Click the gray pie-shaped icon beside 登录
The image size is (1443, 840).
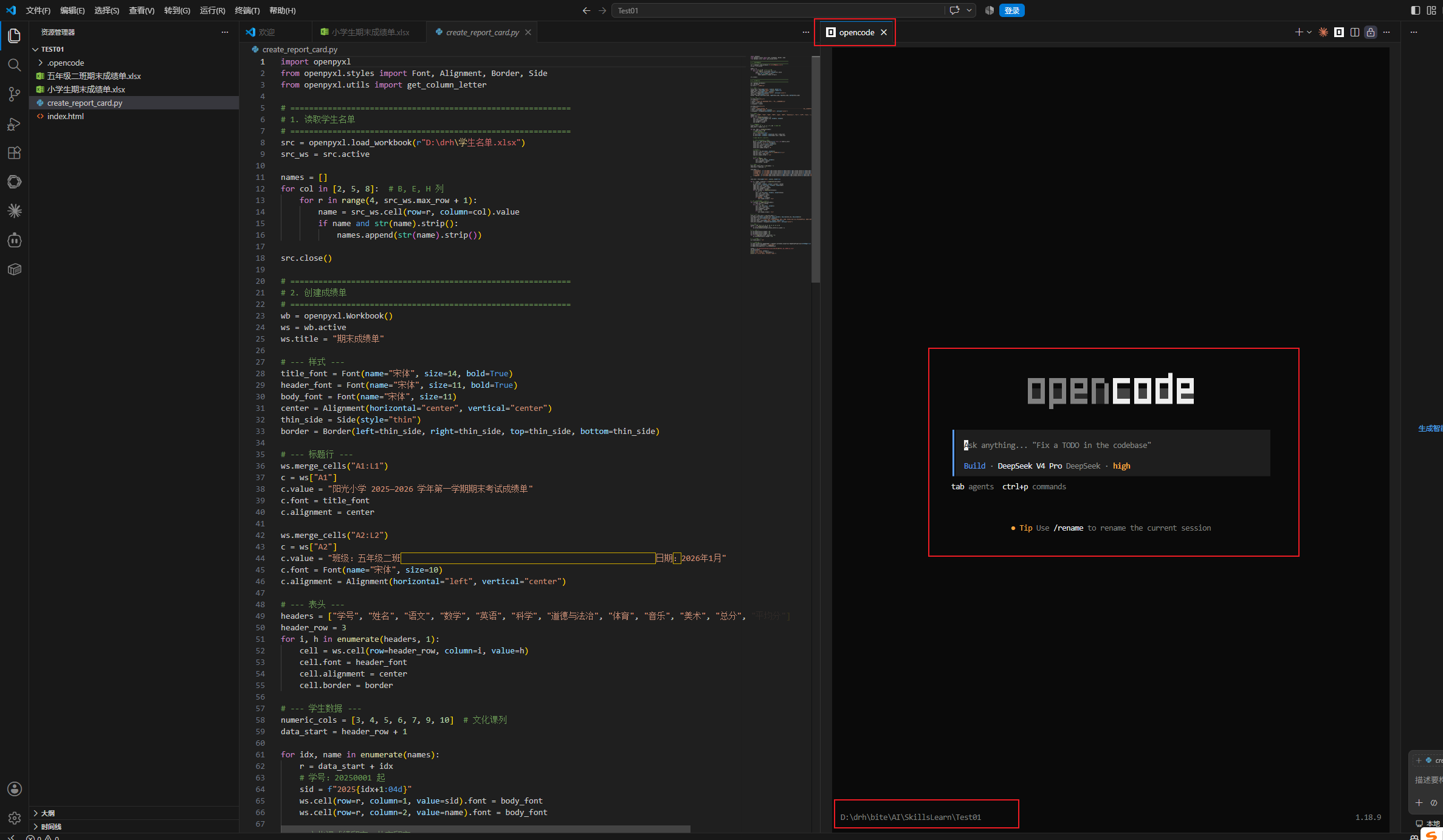[x=989, y=10]
